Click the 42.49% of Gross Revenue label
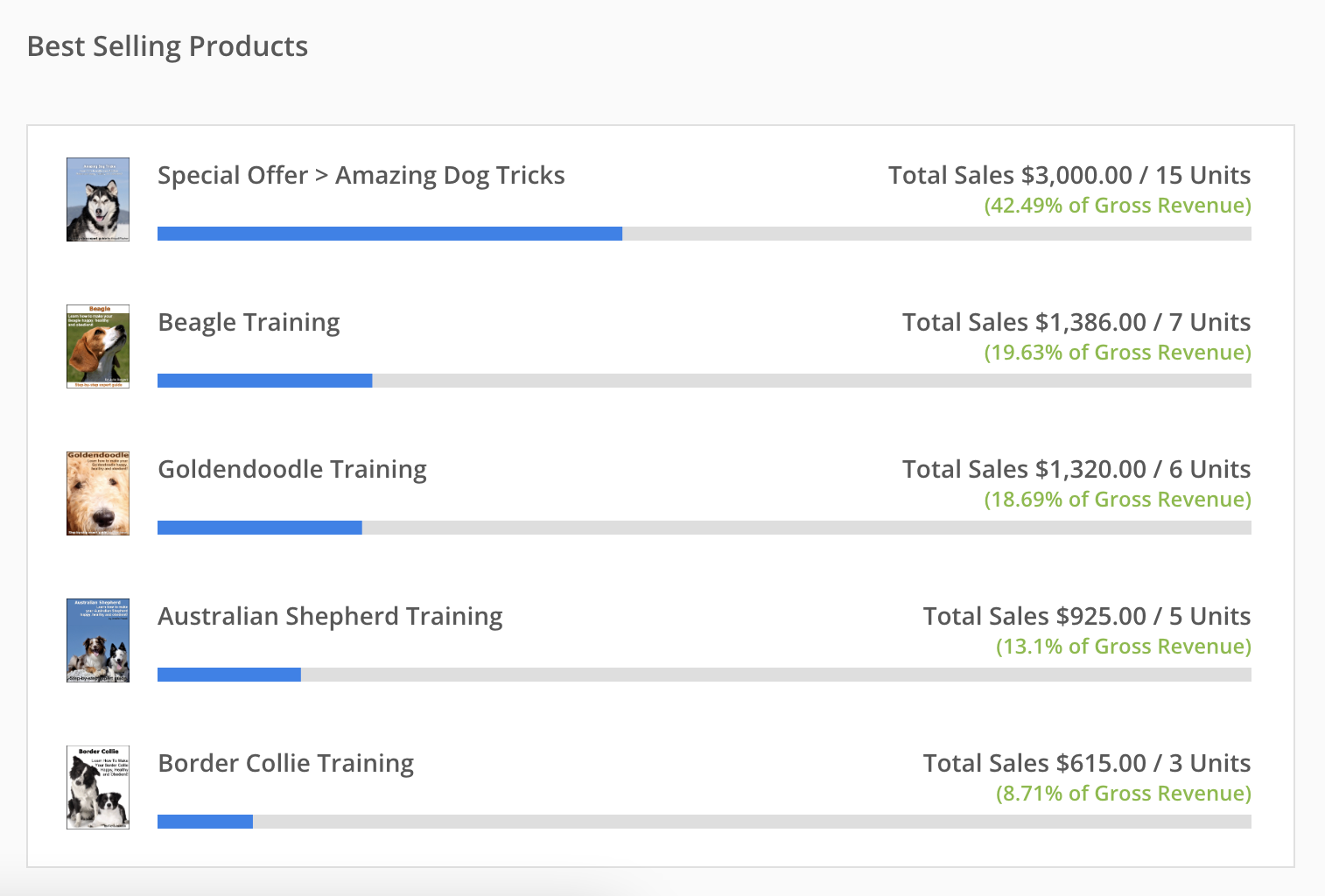 point(1117,206)
